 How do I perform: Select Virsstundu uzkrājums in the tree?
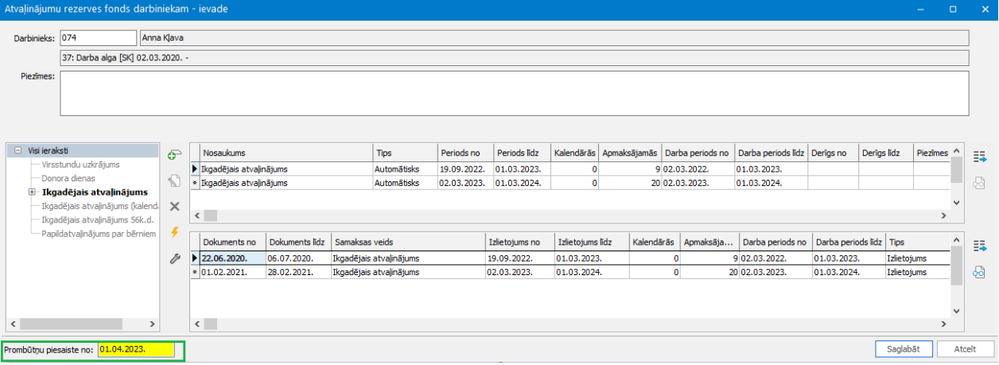coord(79,164)
